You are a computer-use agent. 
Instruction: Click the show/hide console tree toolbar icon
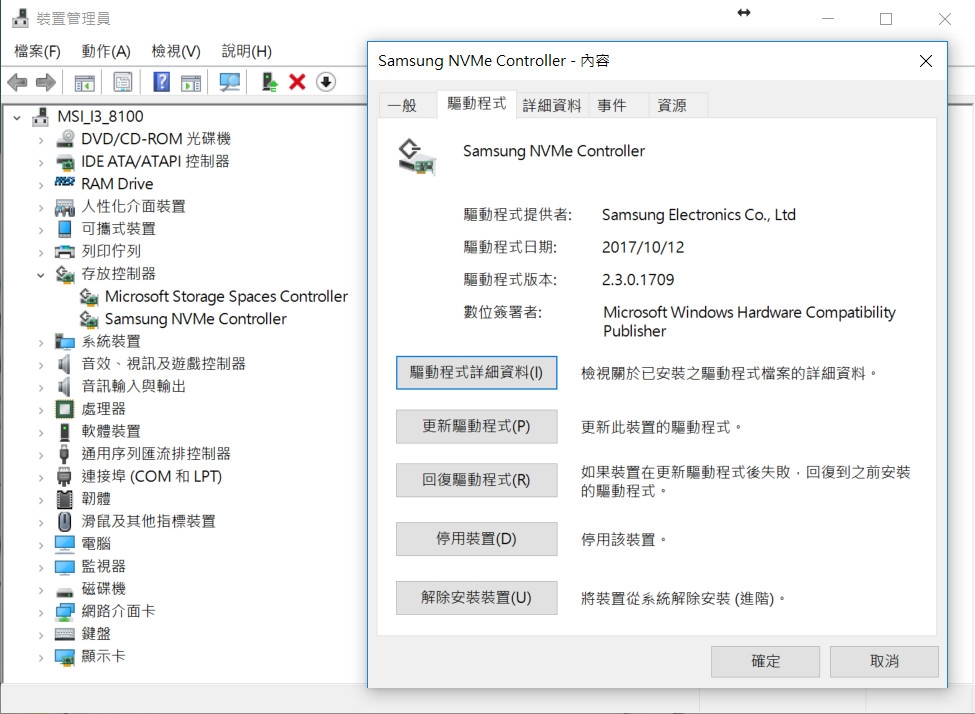pyautogui.click(x=85, y=82)
